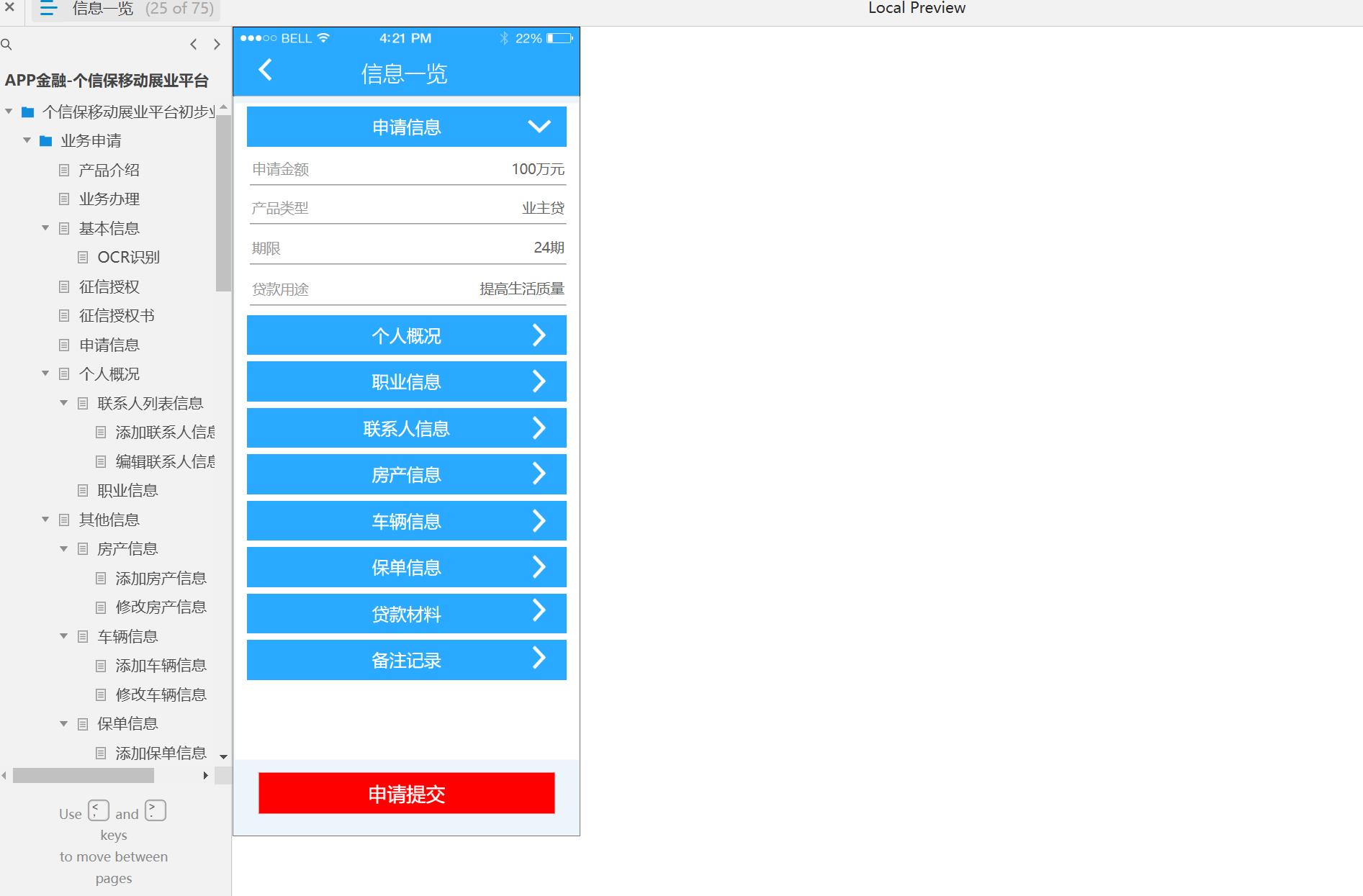The height and width of the screenshot is (896, 1363).
Task: Open the 产品介绍 page in sitemap
Action: pos(109,171)
